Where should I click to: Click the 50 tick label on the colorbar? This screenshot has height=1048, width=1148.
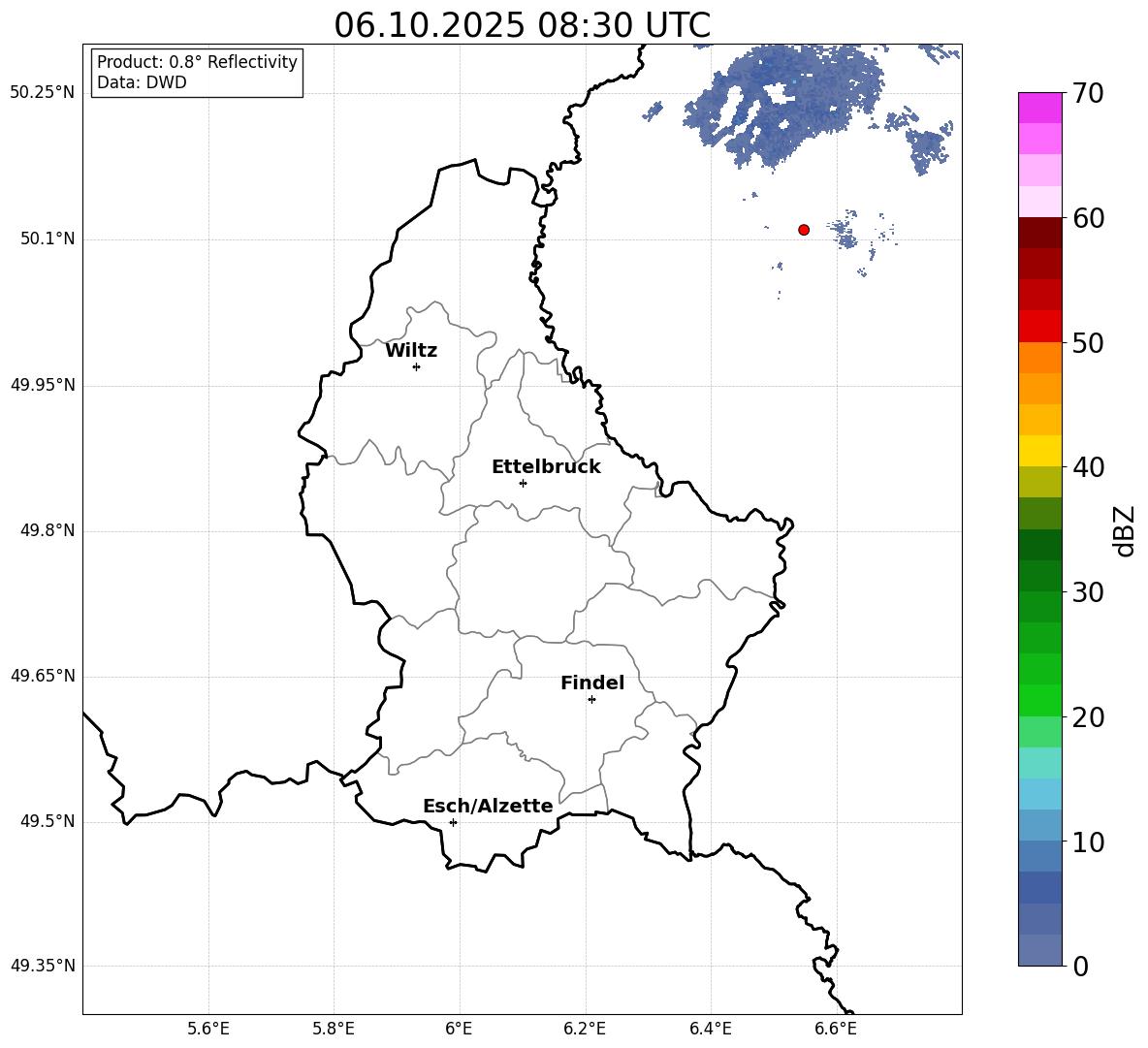pos(1088,342)
